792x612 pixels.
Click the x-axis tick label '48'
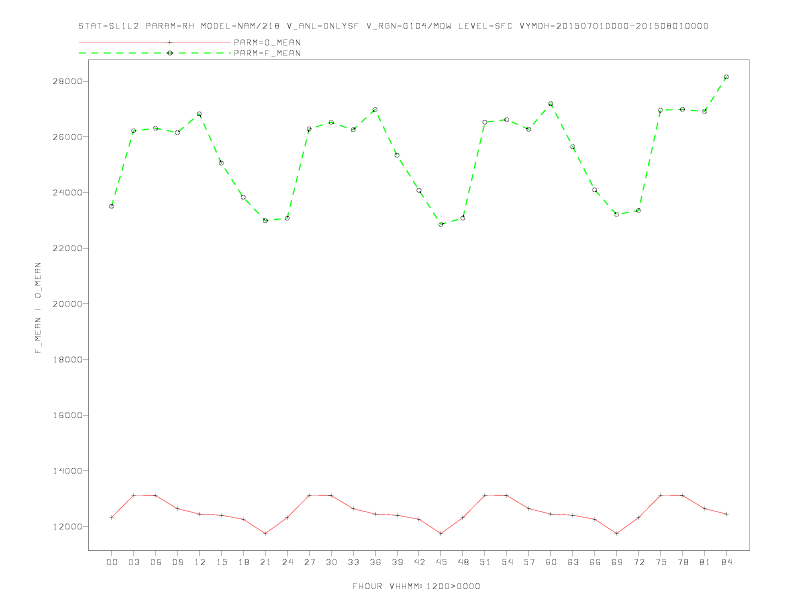(x=463, y=562)
